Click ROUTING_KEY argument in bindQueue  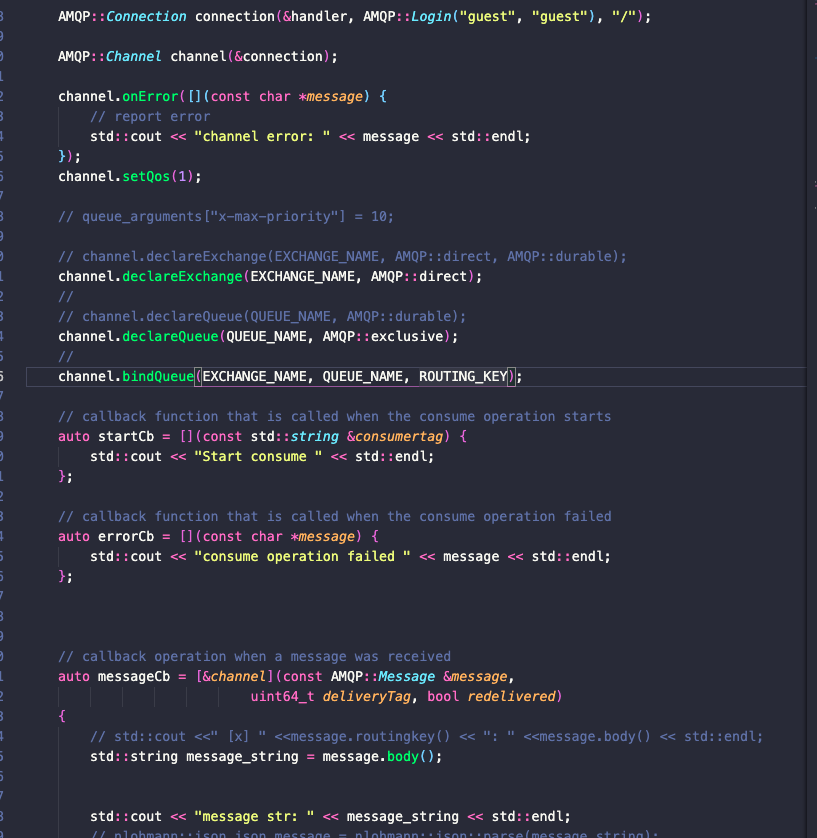[x=463, y=377]
